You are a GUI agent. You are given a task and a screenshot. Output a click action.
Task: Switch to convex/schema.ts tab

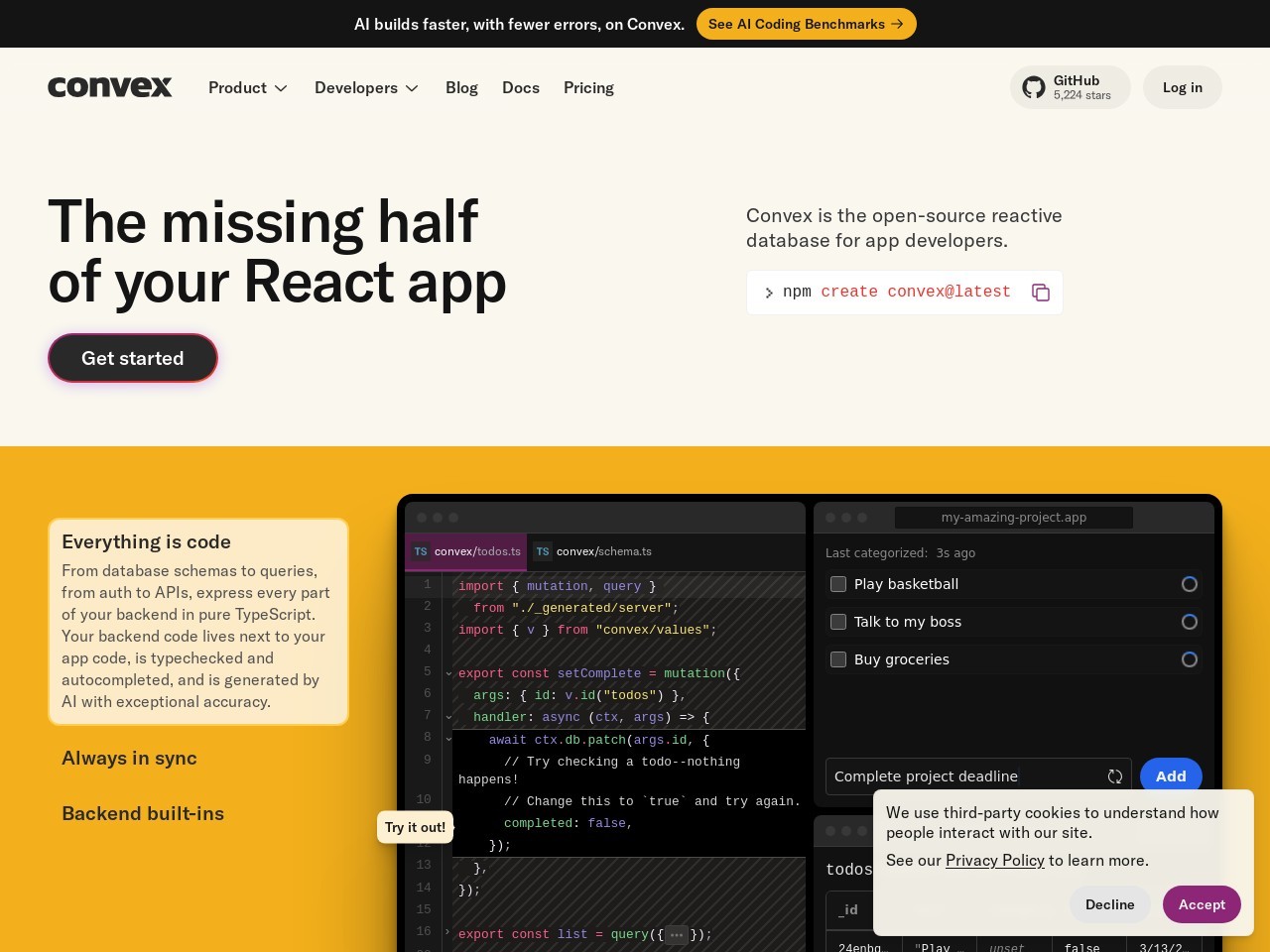[592, 551]
